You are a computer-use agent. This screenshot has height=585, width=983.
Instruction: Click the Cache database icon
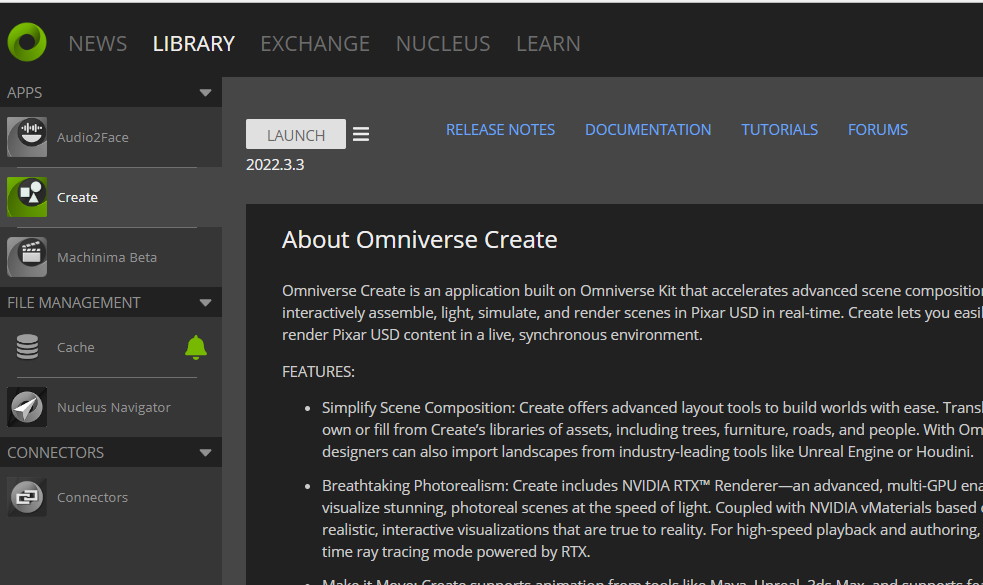point(27,347)
